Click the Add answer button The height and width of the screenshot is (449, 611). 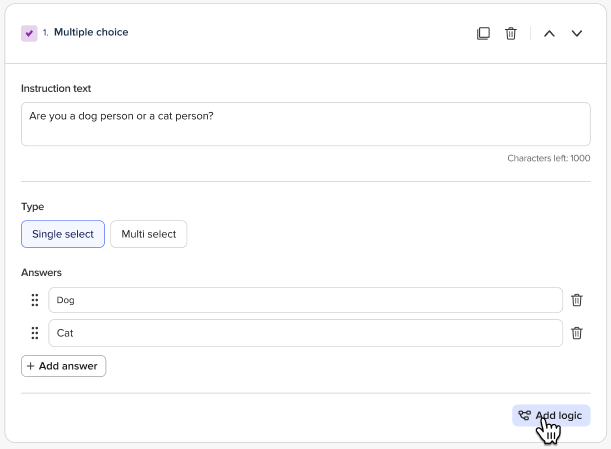coord(64,366)
